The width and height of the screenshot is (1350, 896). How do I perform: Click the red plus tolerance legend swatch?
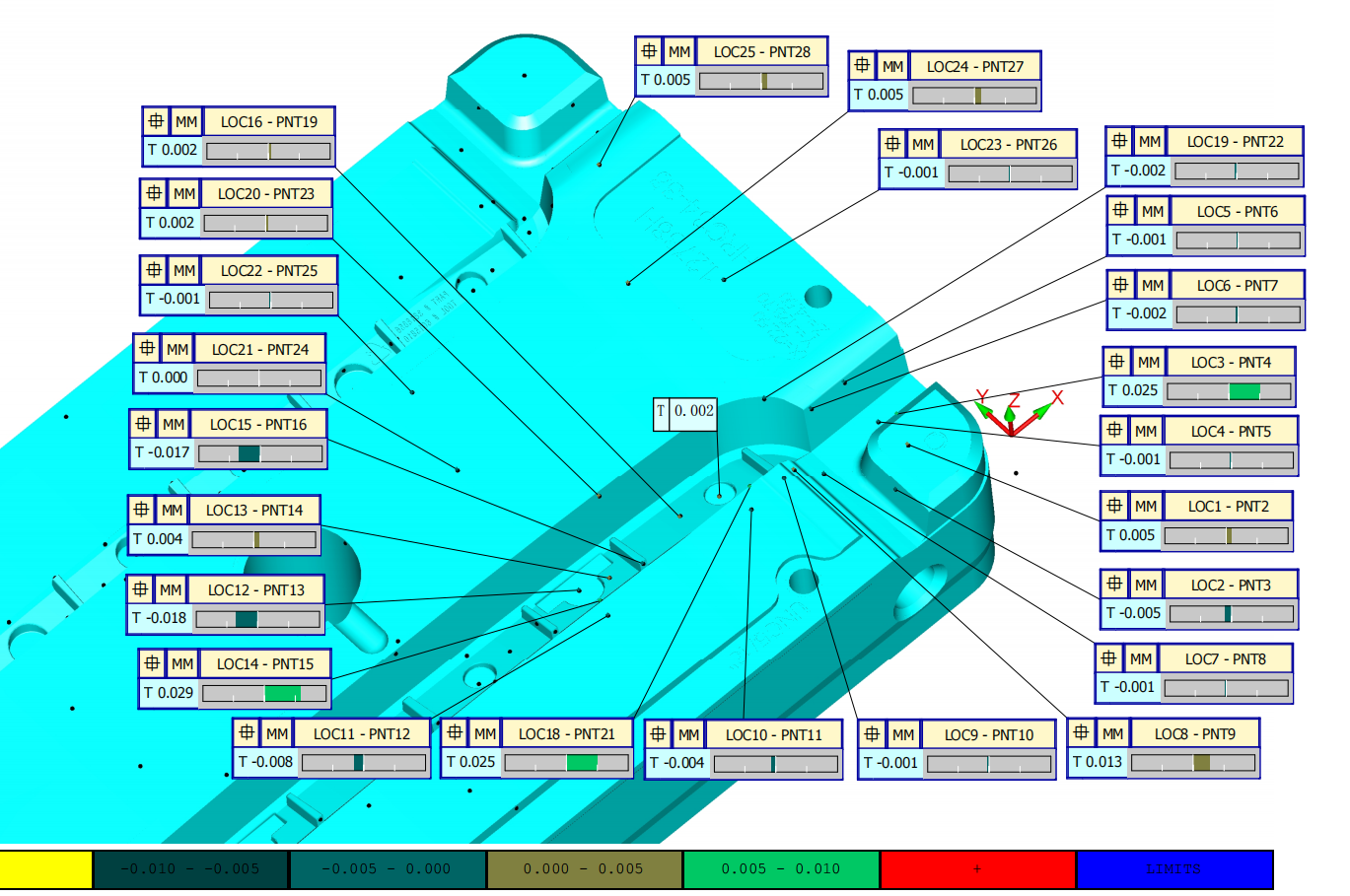(977, 869)
